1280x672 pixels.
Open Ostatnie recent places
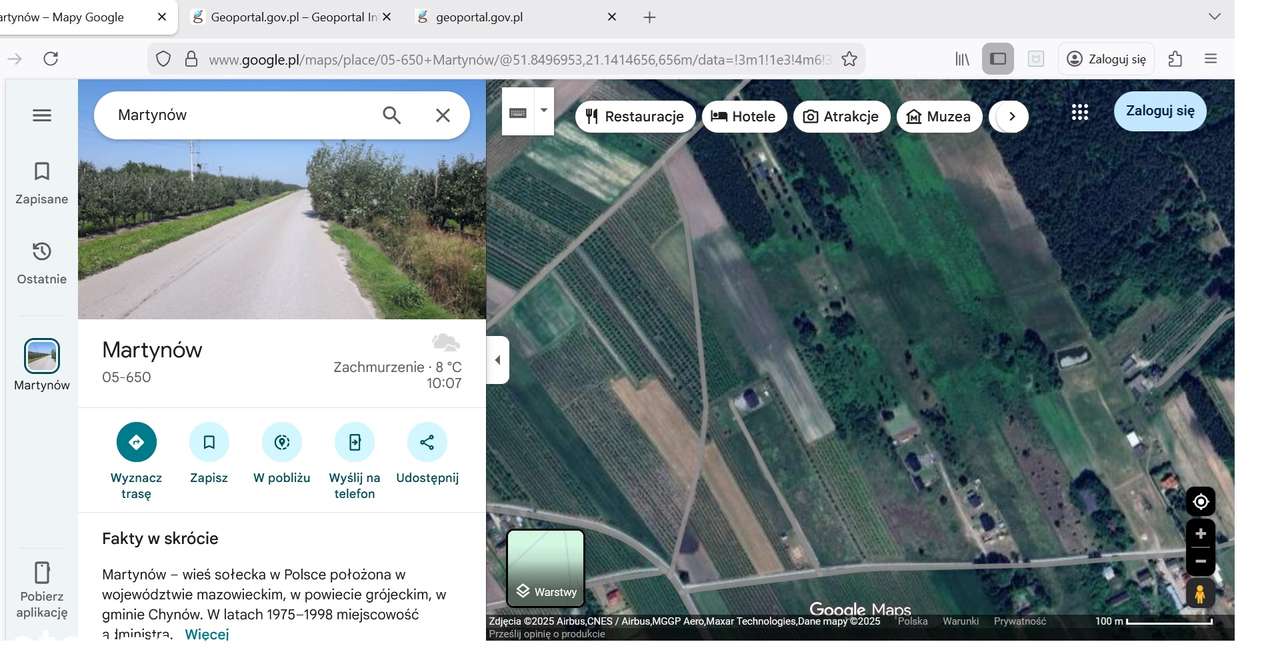(42, 263)
